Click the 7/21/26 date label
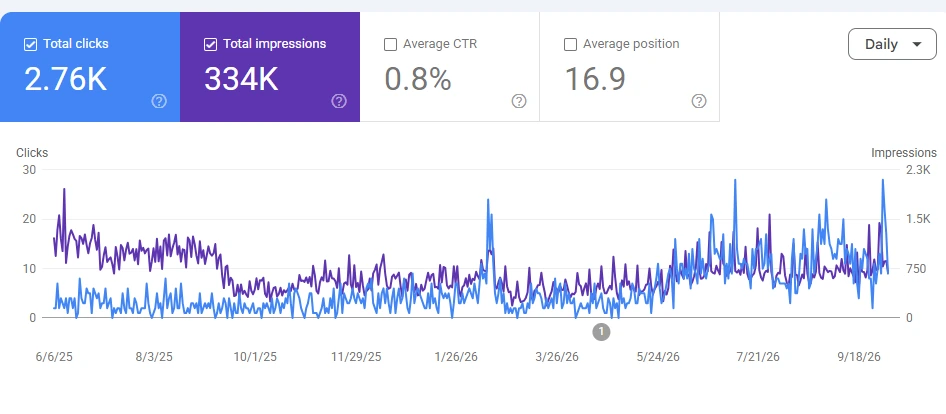Image resolution: width=946 pixels, height=414 pixels. [758, 357]
